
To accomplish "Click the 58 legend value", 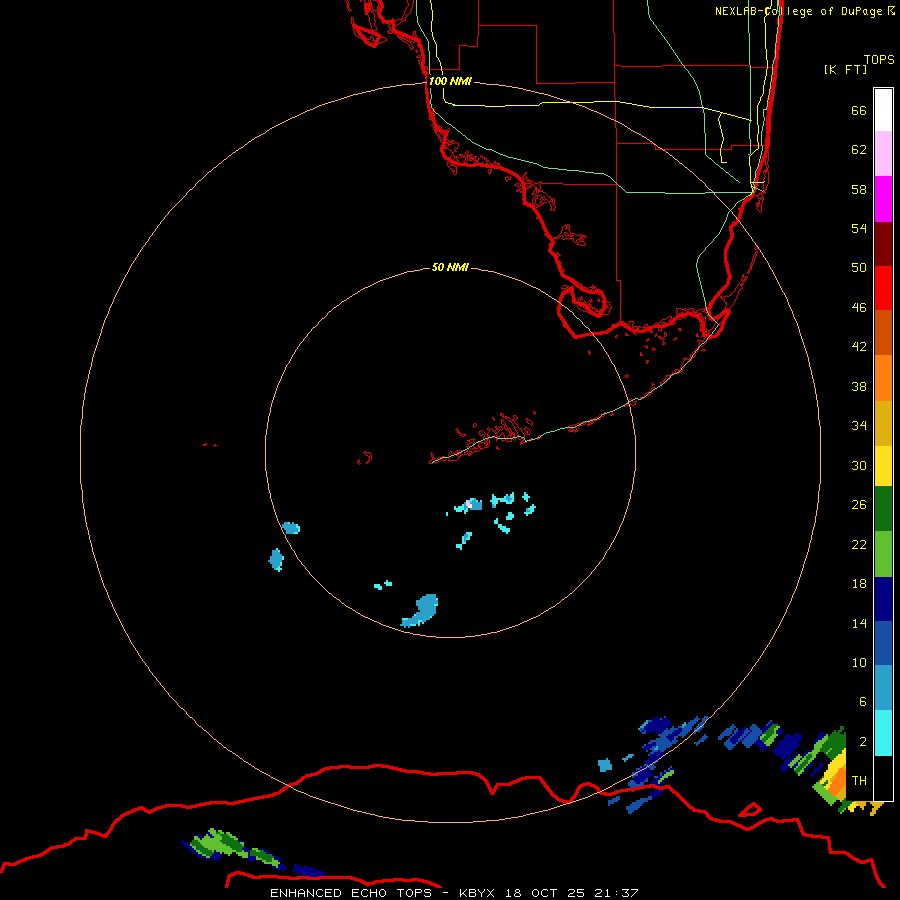I will pos(859,189).
